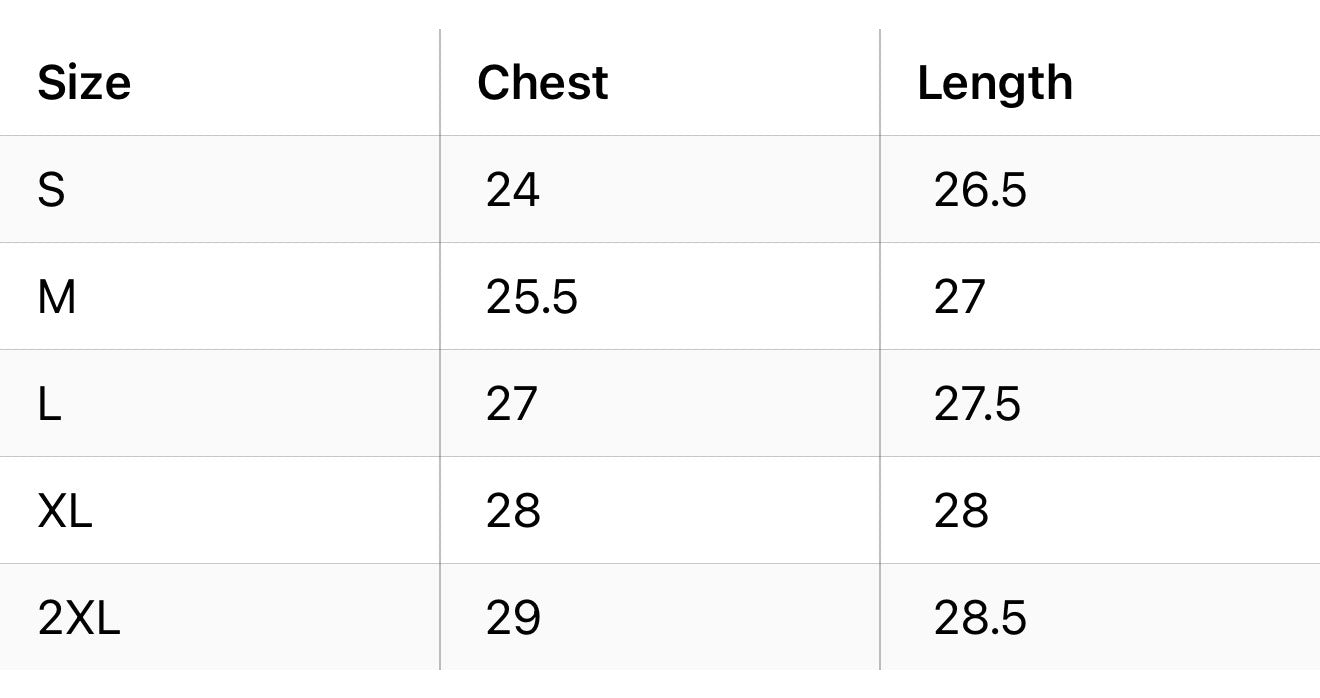
Task: Select the S size cell
Action: click(52, 190)
